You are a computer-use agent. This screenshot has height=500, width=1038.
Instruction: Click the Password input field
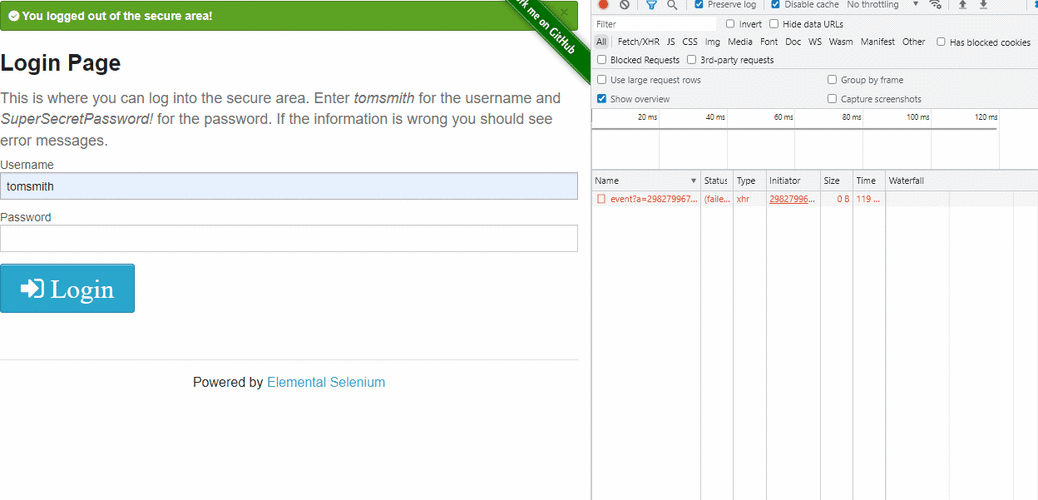pos(289,238)
